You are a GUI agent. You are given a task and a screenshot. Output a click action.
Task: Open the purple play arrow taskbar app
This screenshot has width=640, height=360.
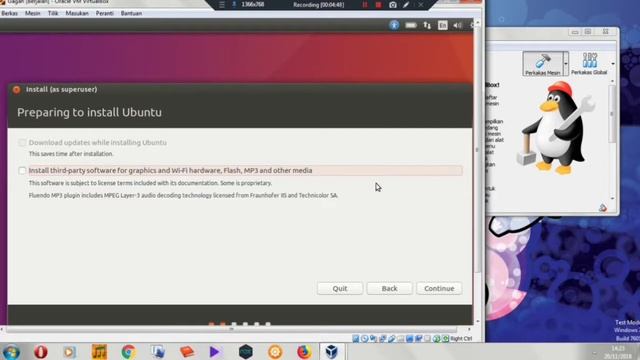tap(215, 352)
